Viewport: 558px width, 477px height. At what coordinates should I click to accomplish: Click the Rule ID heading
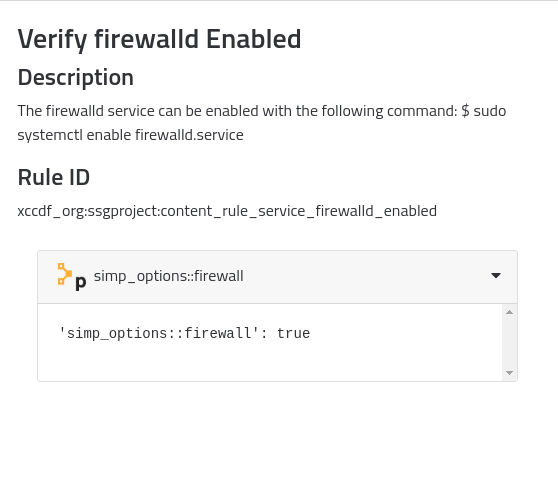pyautogui.click(x=54, y=177)
